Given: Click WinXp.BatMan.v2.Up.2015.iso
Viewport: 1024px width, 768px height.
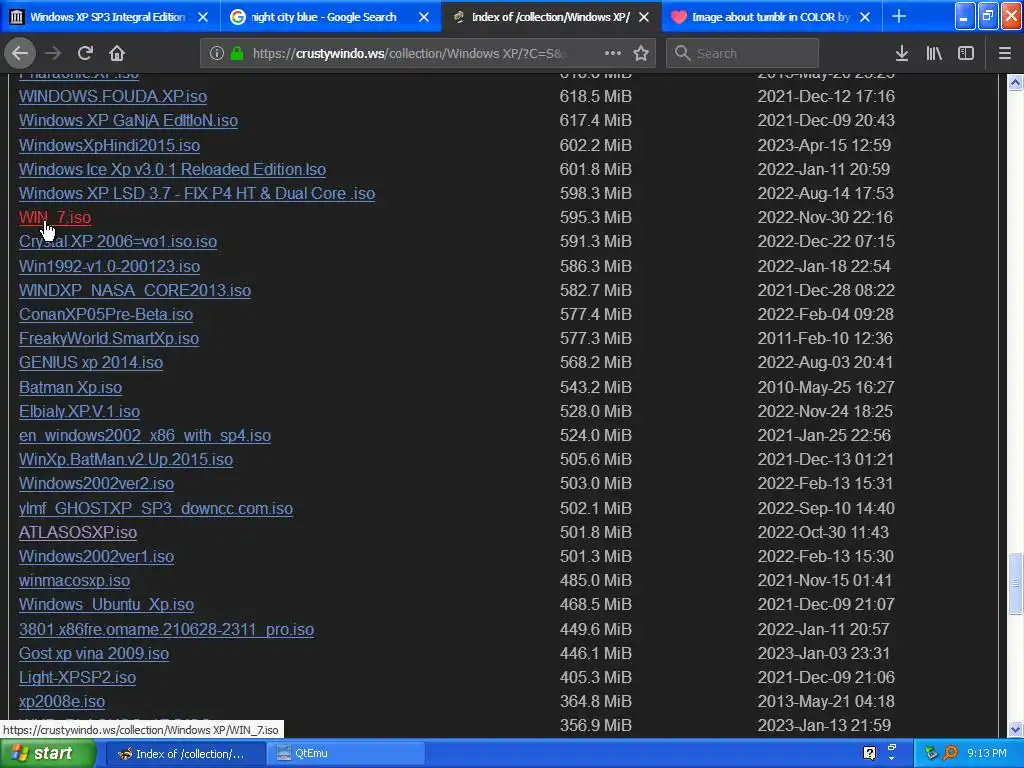Looking at the screenshot, I should [126, 460].
